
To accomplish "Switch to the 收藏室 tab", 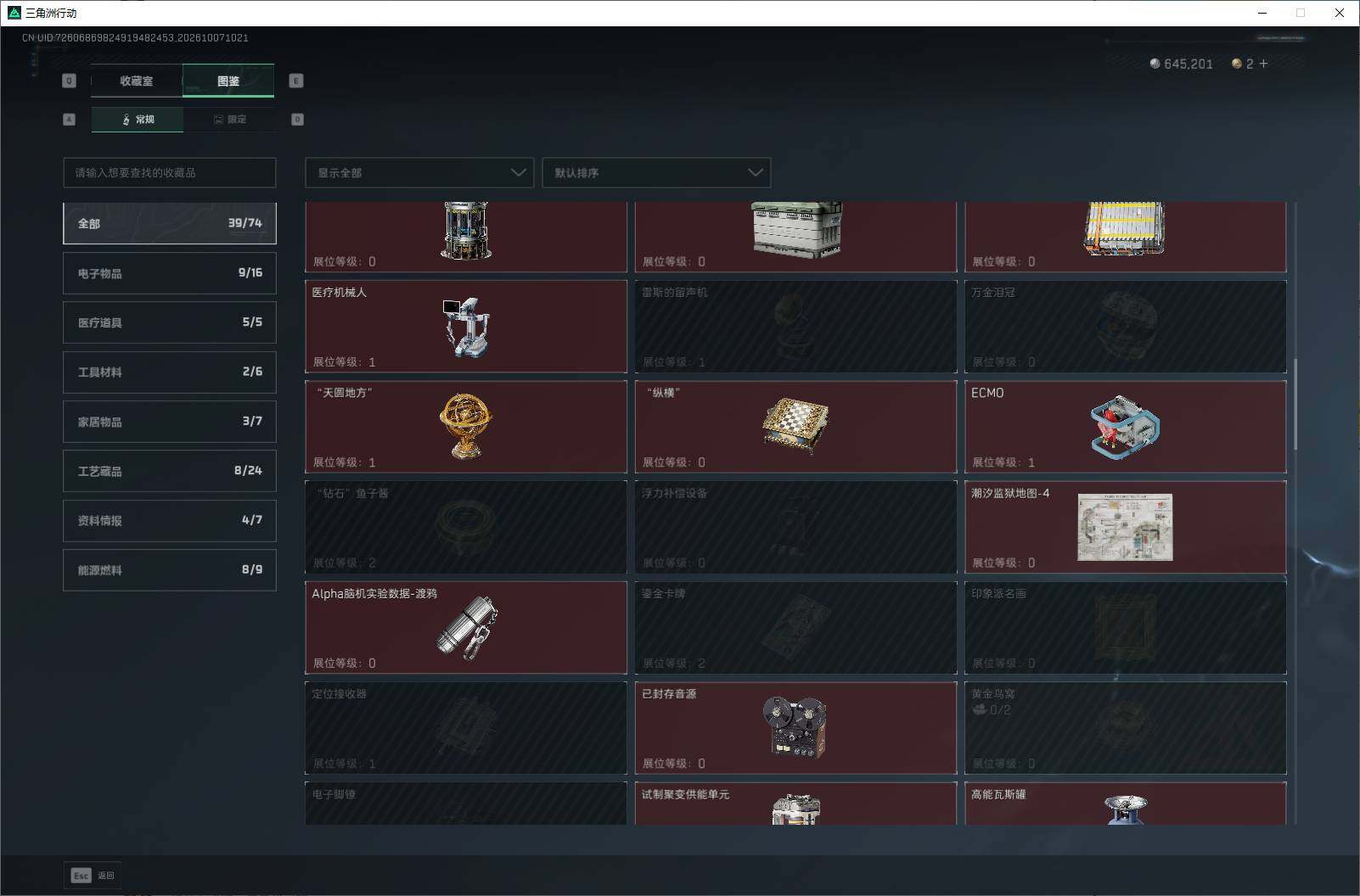I will coord(137,81).
